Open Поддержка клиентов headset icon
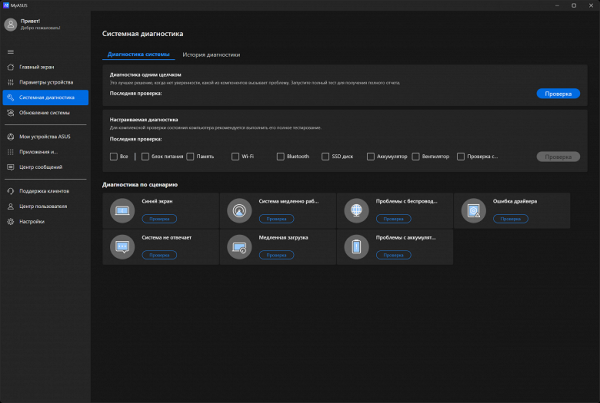The width and height of the screenshot is (600, 403). 10,190
